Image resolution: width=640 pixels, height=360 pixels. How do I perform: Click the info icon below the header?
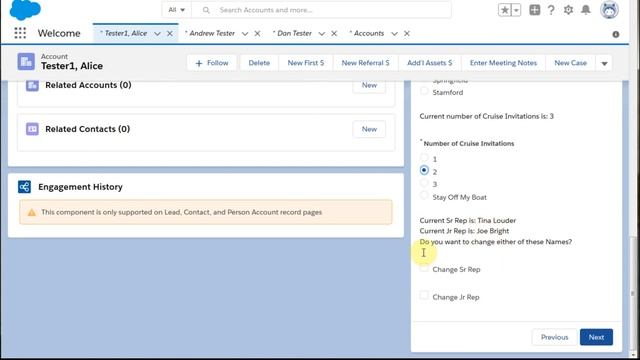tap(616, 34)
